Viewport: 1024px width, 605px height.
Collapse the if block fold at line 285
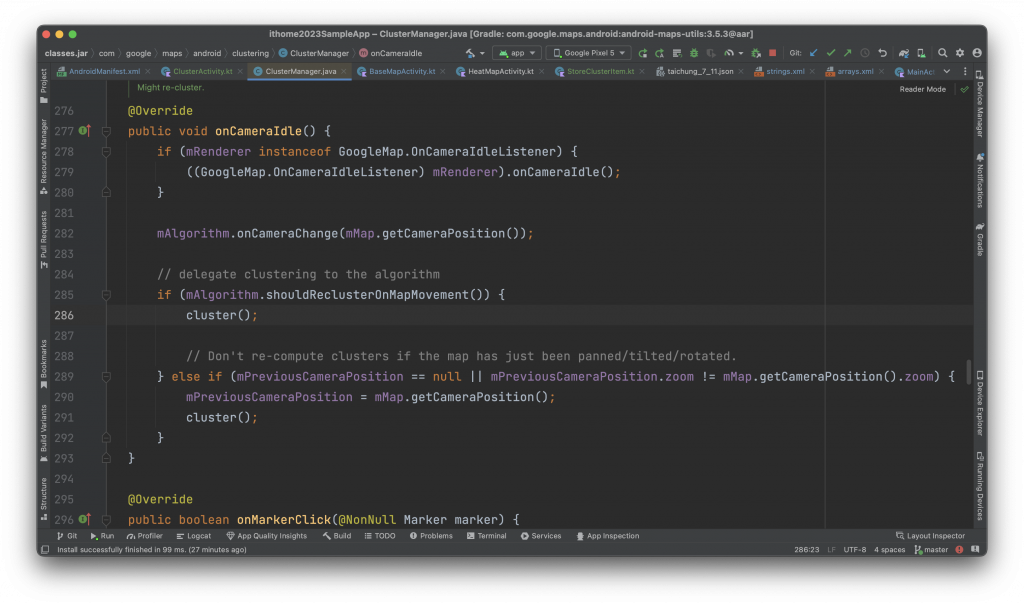coord(106,295)
